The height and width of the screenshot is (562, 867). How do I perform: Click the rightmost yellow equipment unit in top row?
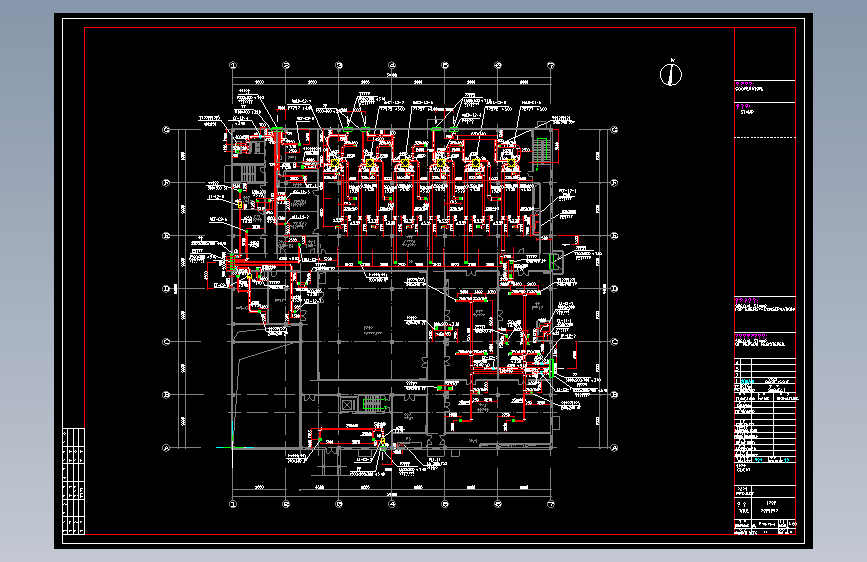click(x=511, y=163)
